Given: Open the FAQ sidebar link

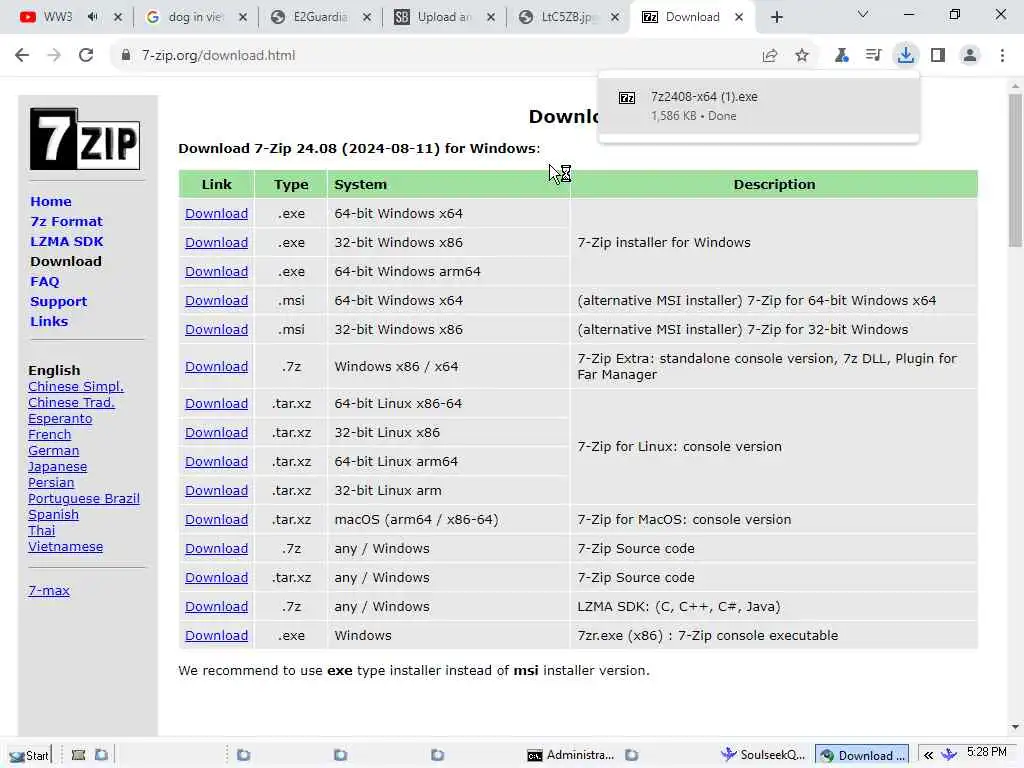Looking at the screenshot, I should pyautogui.click(x=44, y=281).
